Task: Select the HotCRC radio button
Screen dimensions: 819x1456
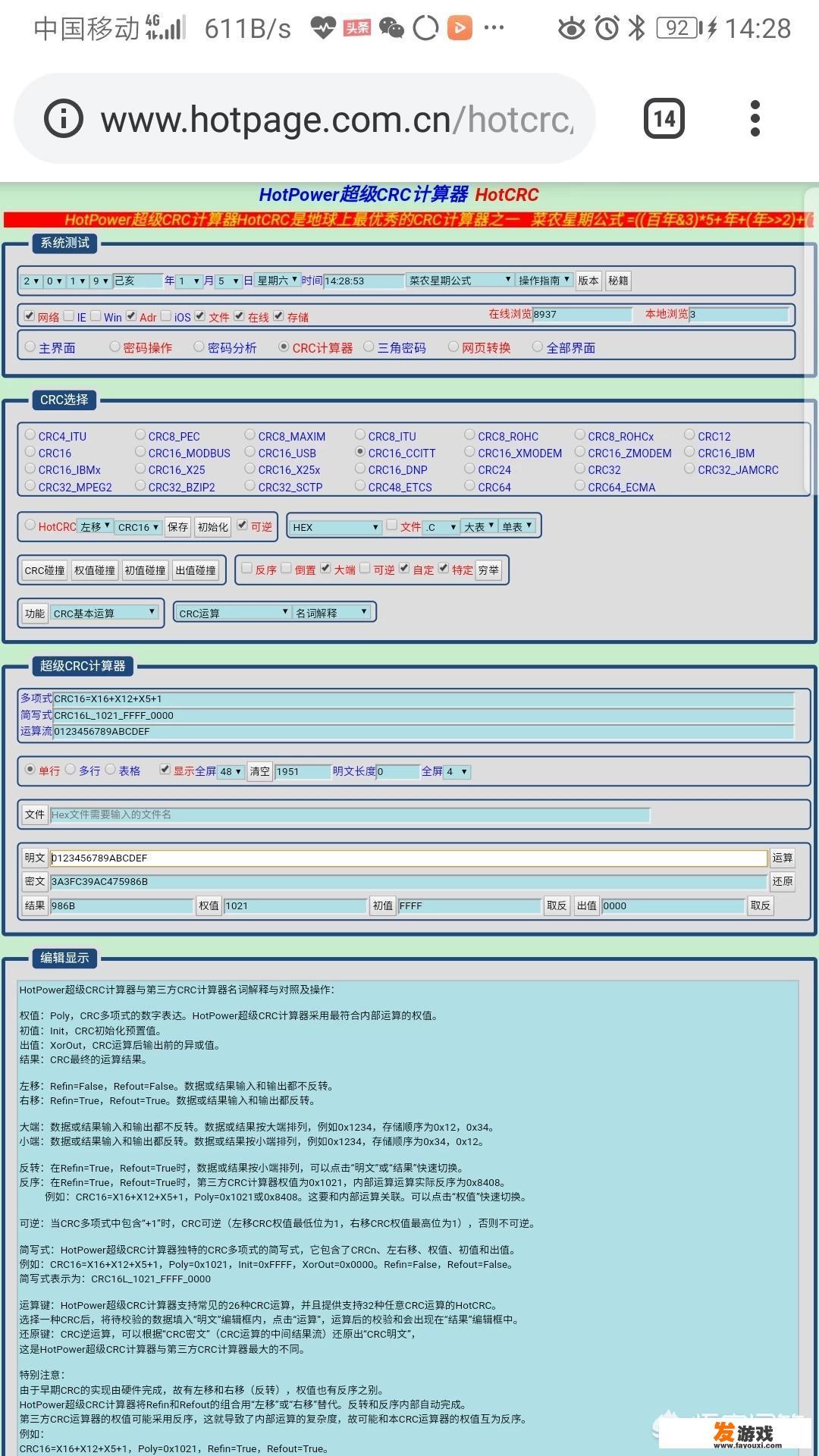Action: tap(30, 525)
